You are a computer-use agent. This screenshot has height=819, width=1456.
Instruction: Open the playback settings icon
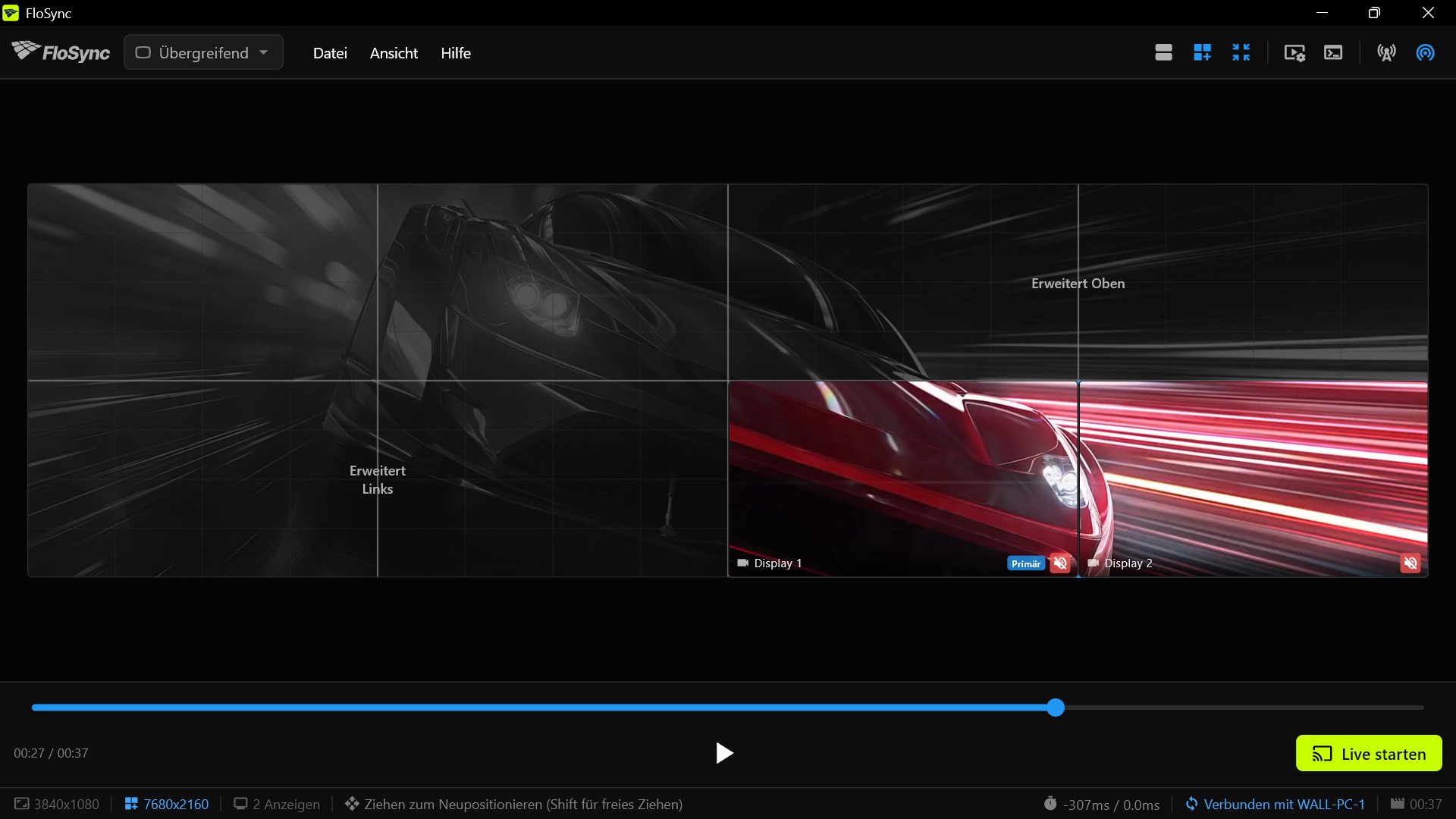point(1294,52)
